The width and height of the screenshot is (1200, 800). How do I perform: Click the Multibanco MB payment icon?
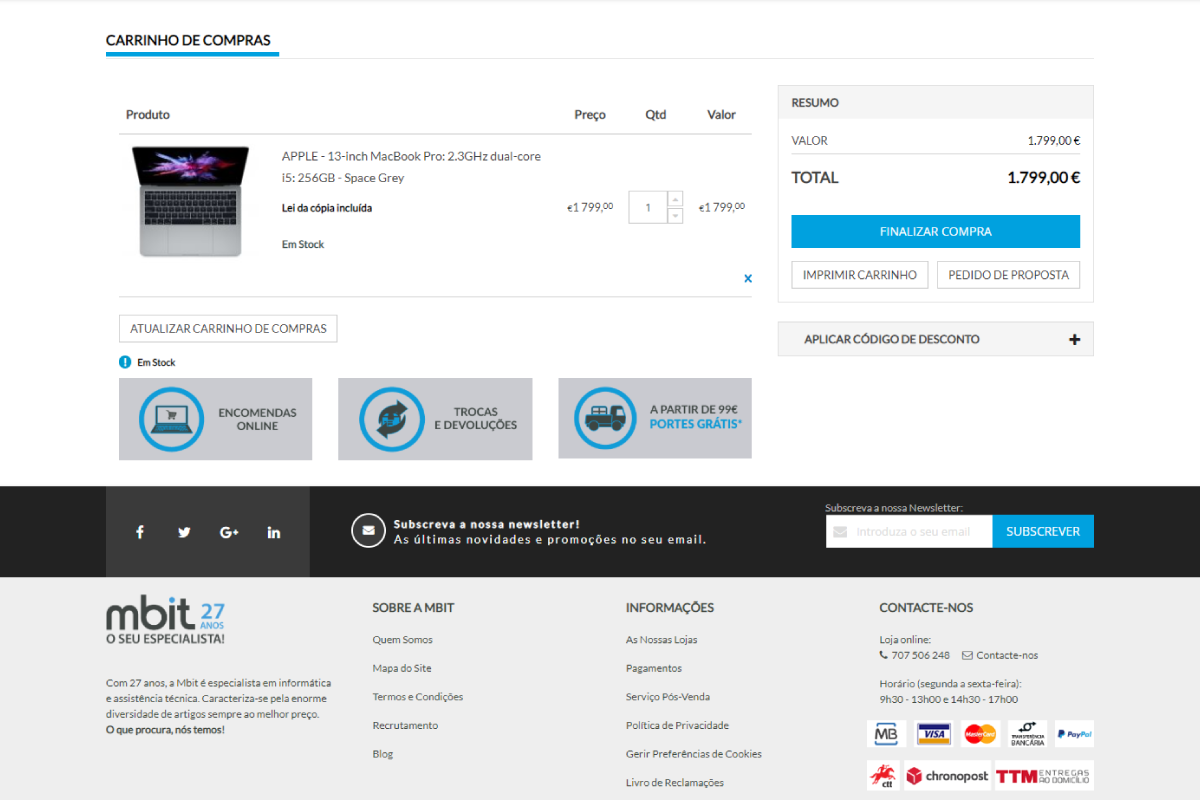coord(886,734)
